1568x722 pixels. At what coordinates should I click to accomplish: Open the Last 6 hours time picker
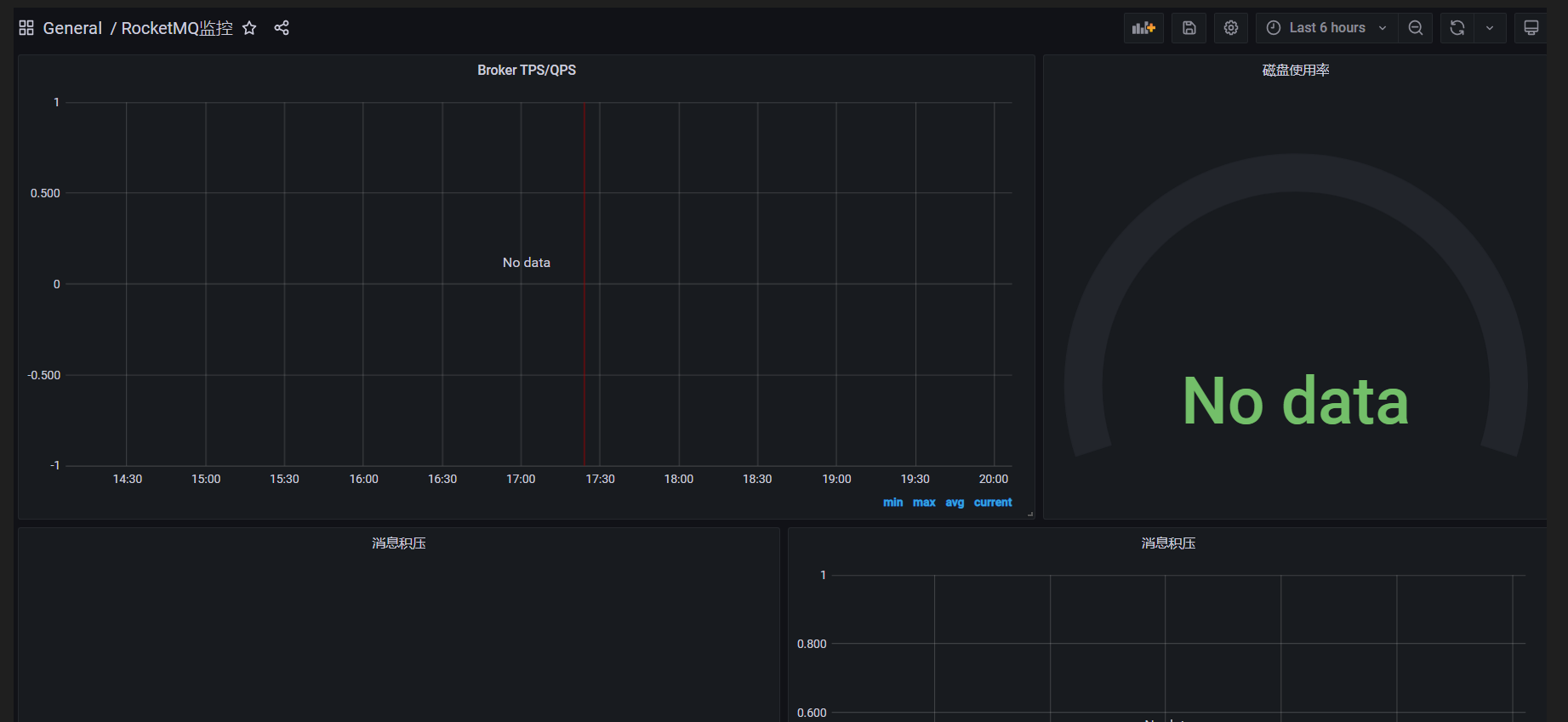[1326, 28]
